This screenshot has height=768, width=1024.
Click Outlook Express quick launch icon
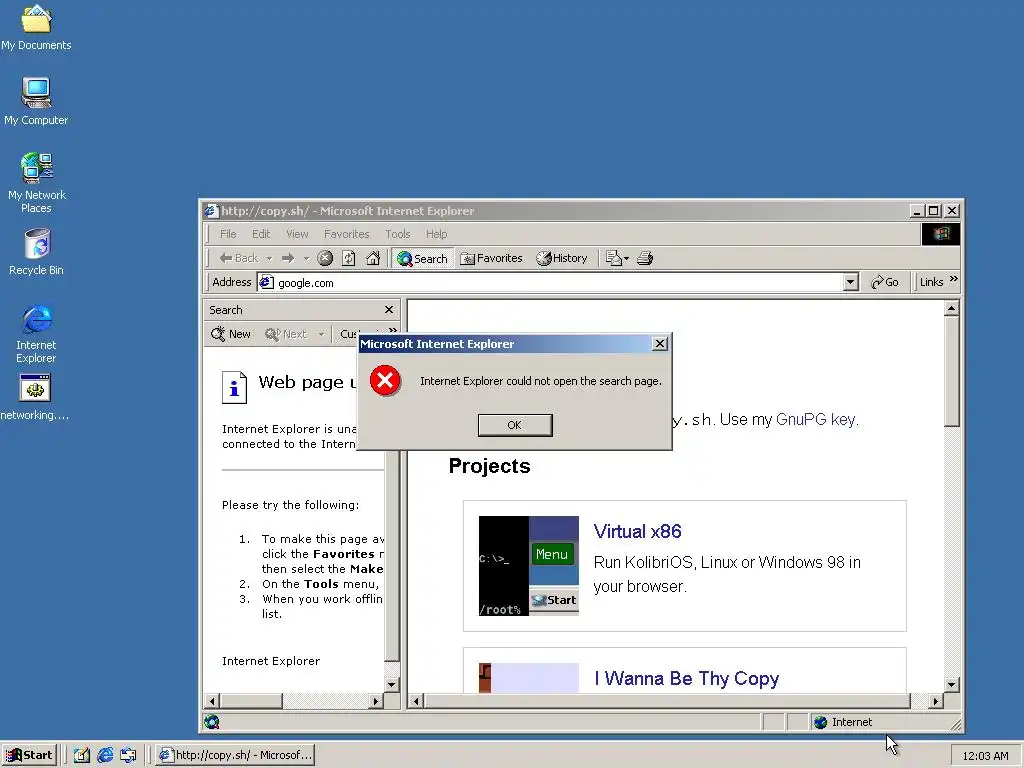click(x=128, y=755)
